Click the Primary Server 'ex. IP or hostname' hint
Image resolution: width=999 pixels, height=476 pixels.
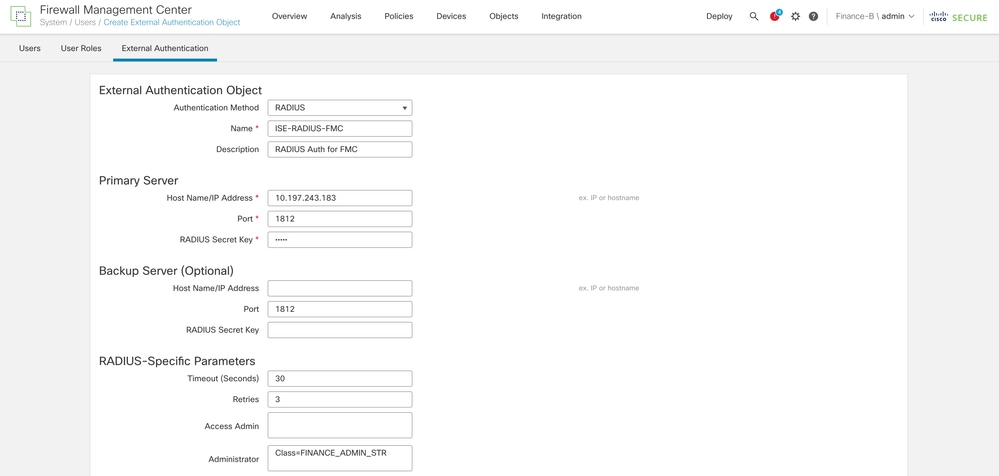tap(608, 198)
